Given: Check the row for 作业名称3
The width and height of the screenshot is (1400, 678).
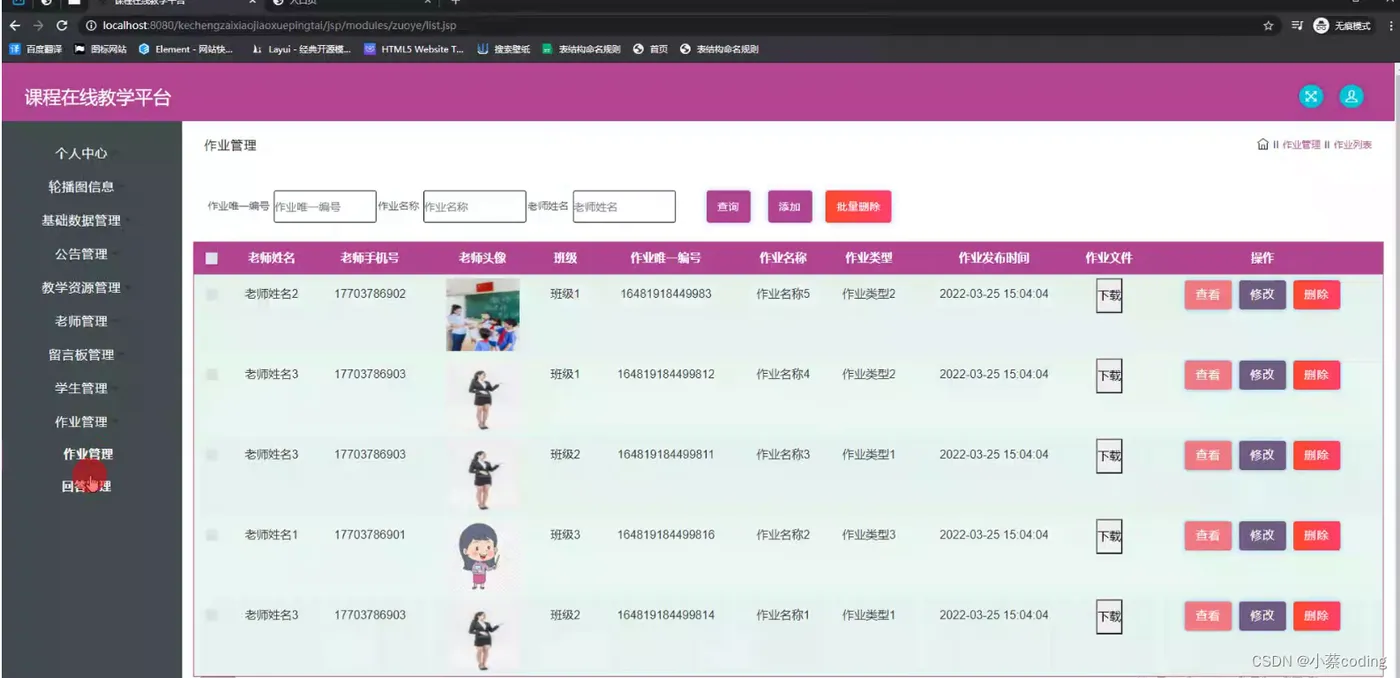Looking at the screenshot, I should pyautogui.click(x=211, y=454).
